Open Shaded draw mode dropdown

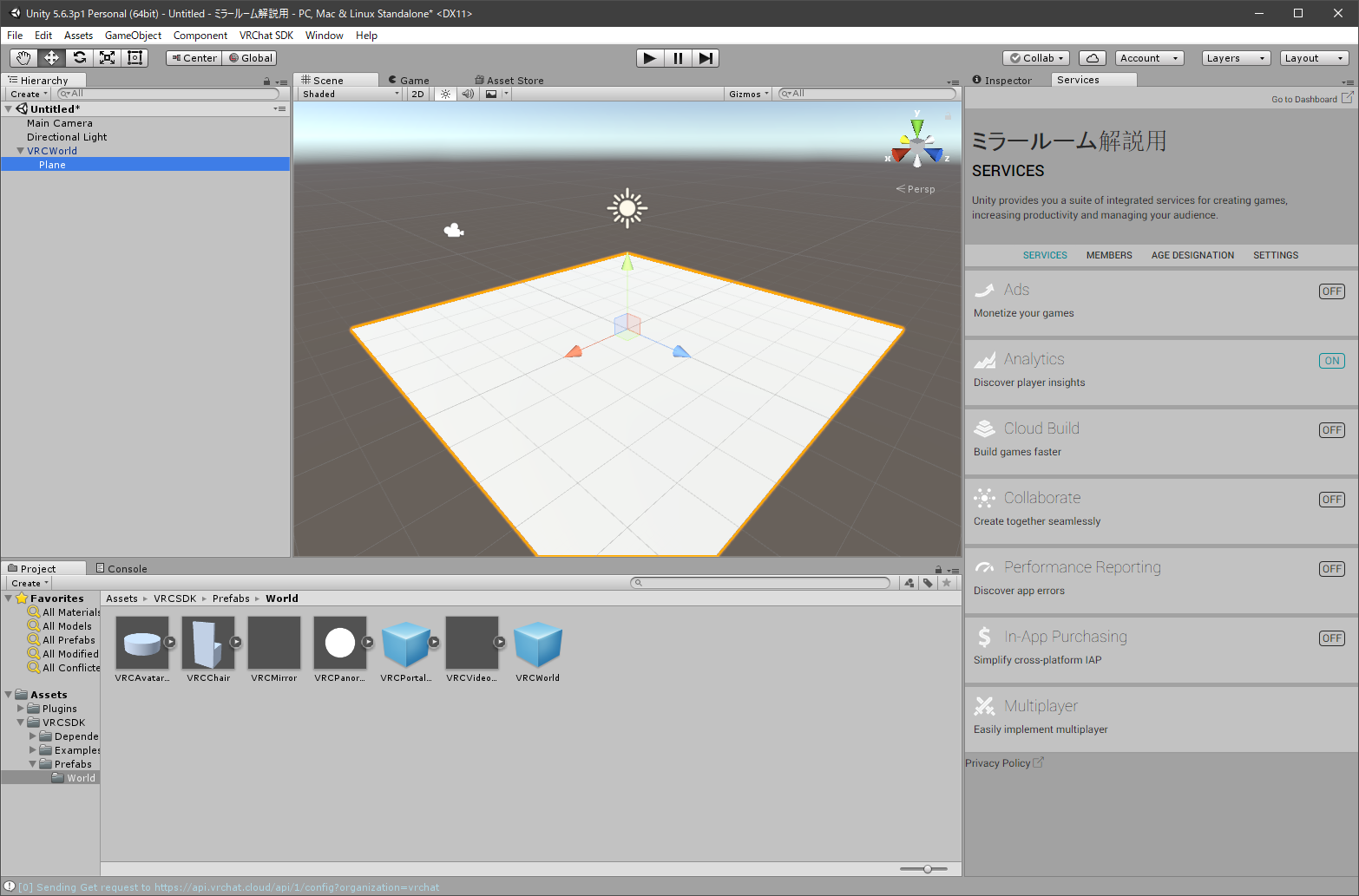[x=351, y=94]
